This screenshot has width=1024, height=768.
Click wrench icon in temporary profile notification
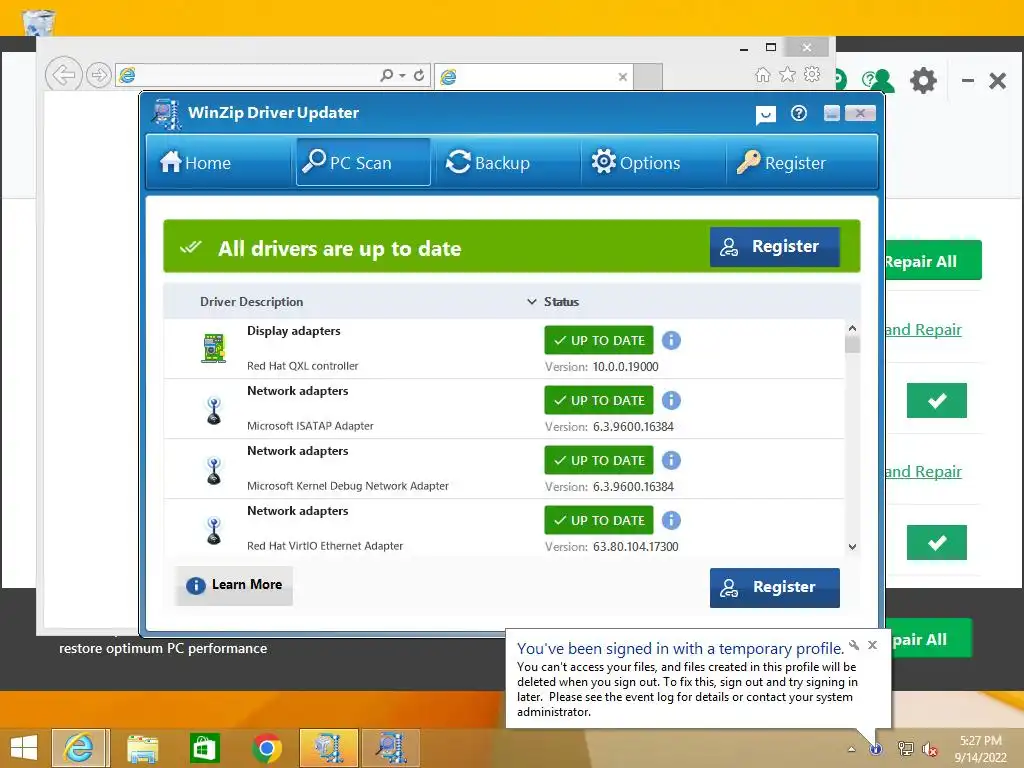[854, 645]
